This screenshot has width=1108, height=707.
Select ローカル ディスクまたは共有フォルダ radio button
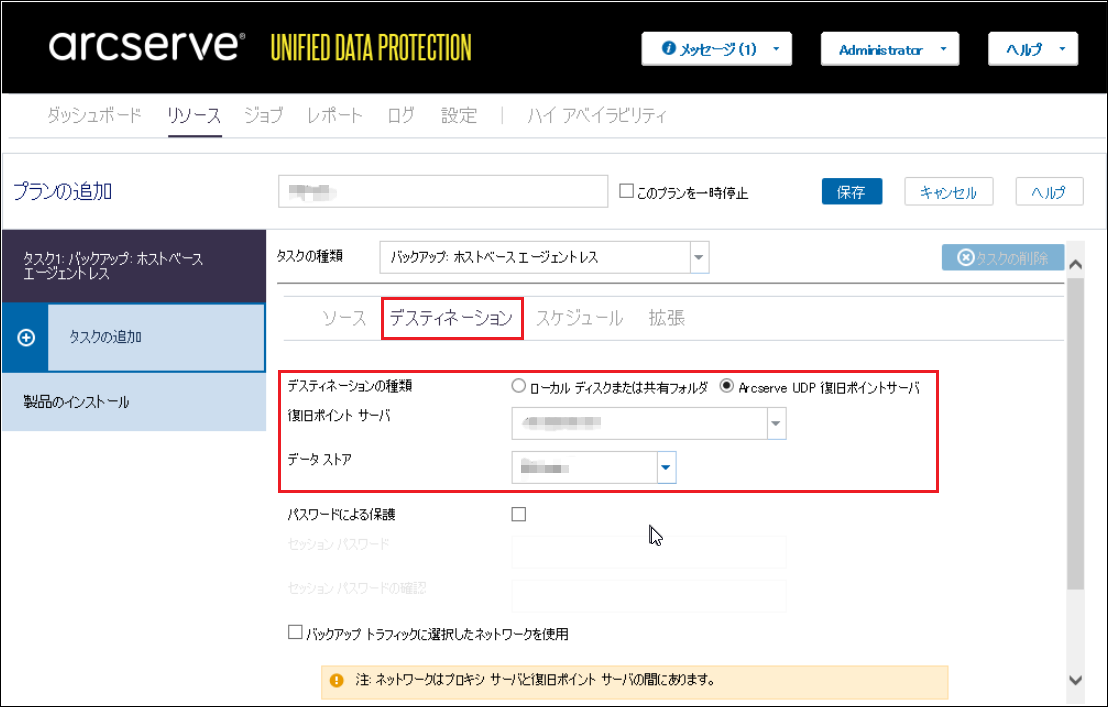(519, 386)
